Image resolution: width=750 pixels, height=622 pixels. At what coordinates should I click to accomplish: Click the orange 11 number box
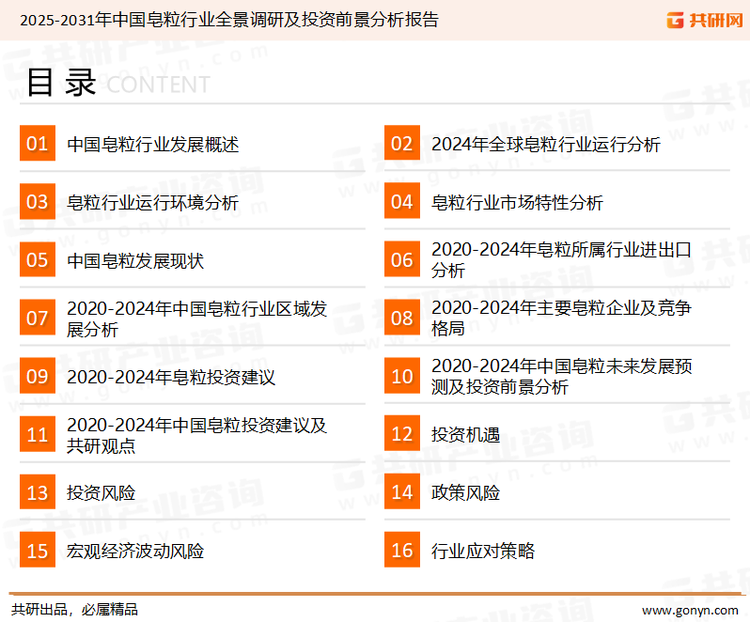(x=37, y=434)
